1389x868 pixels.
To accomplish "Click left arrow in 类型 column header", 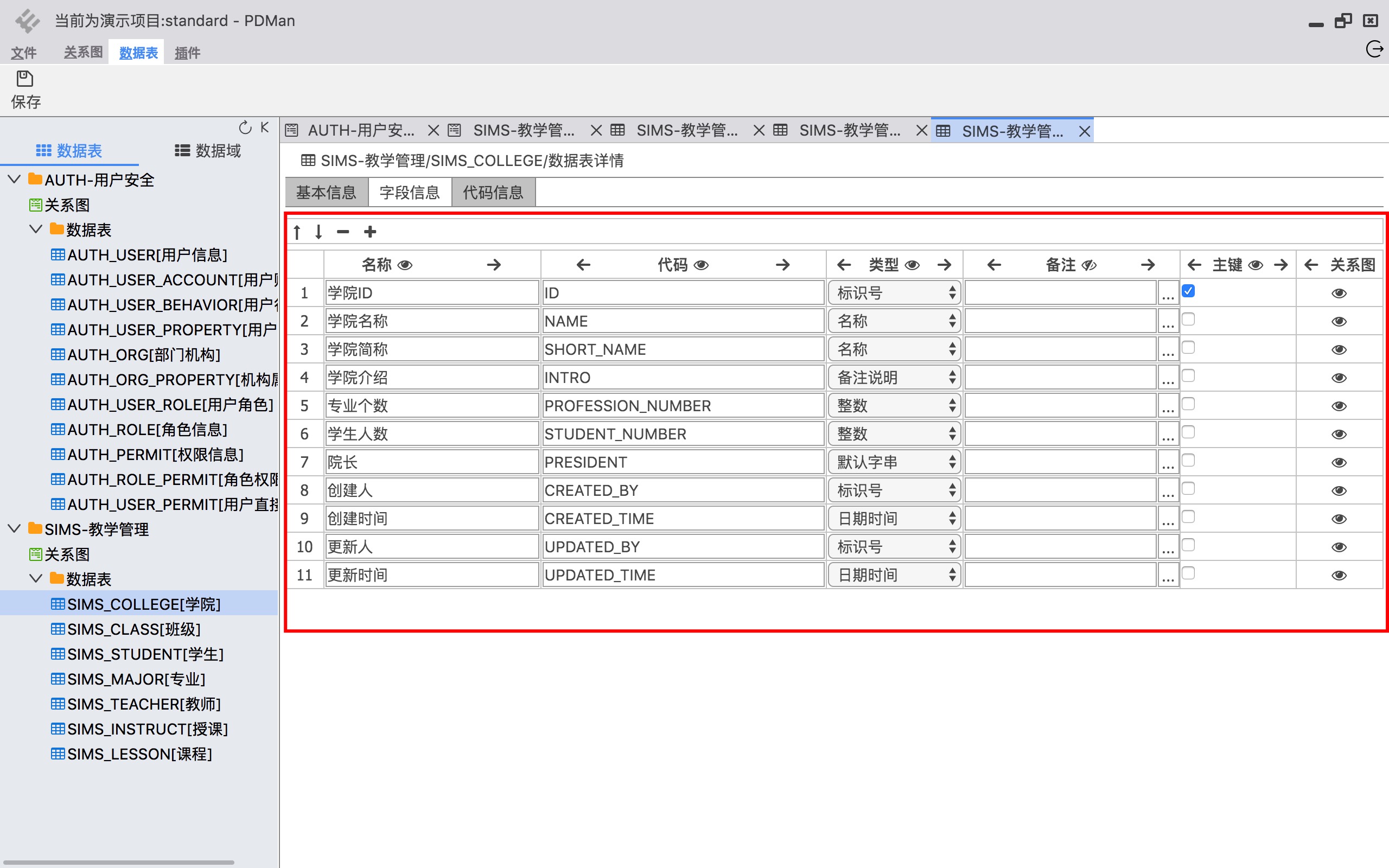I will (844, 265).
